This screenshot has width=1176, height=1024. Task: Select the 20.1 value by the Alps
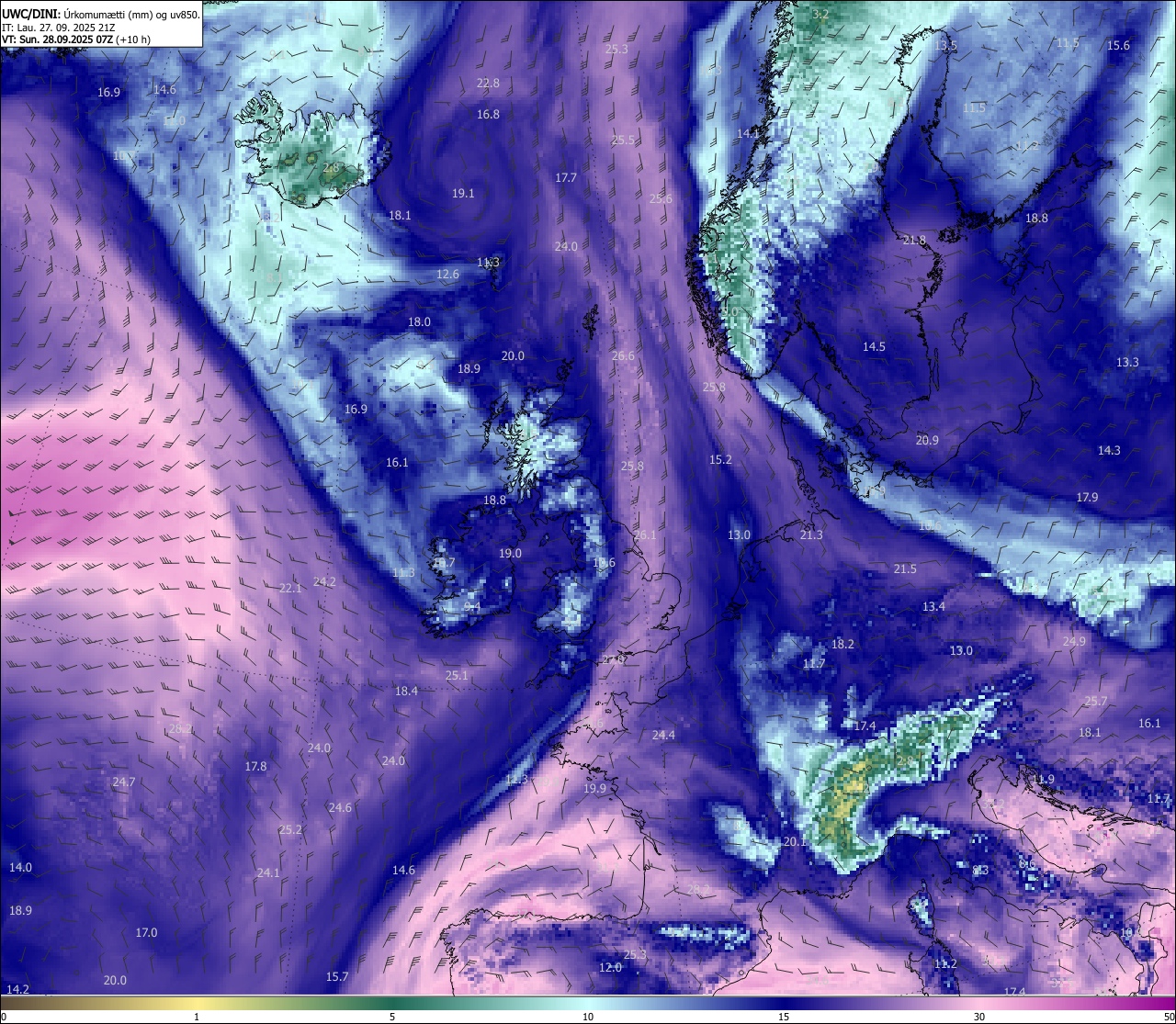click(795, 841)
